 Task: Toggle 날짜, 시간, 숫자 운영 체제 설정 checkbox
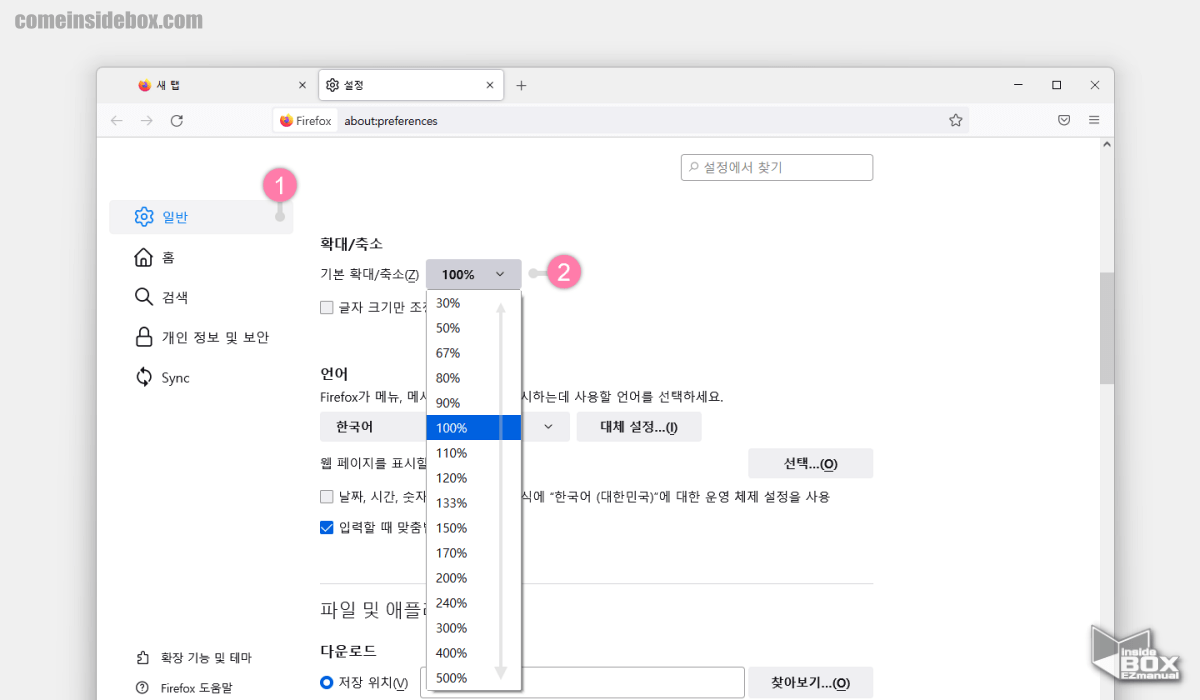(x=326, y=497)
